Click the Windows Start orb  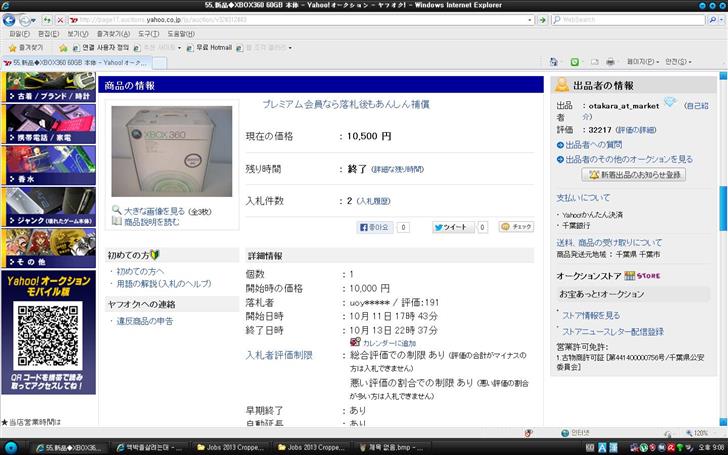[10, 448]
